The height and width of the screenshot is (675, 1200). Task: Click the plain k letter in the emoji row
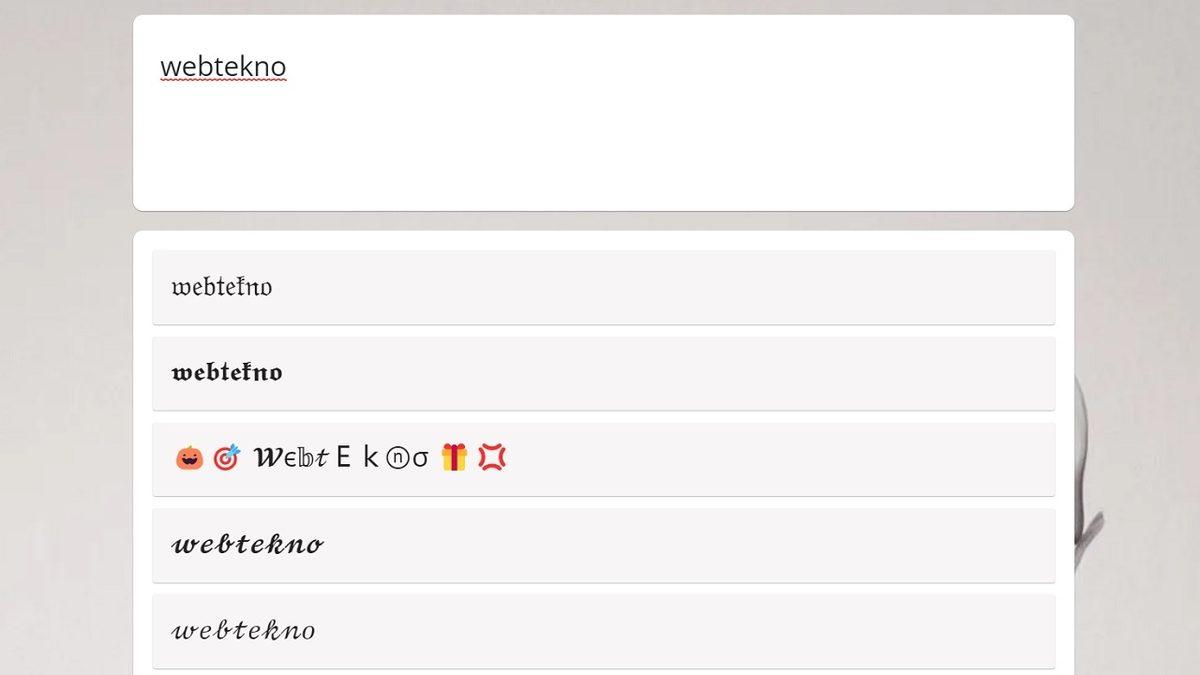370,458
